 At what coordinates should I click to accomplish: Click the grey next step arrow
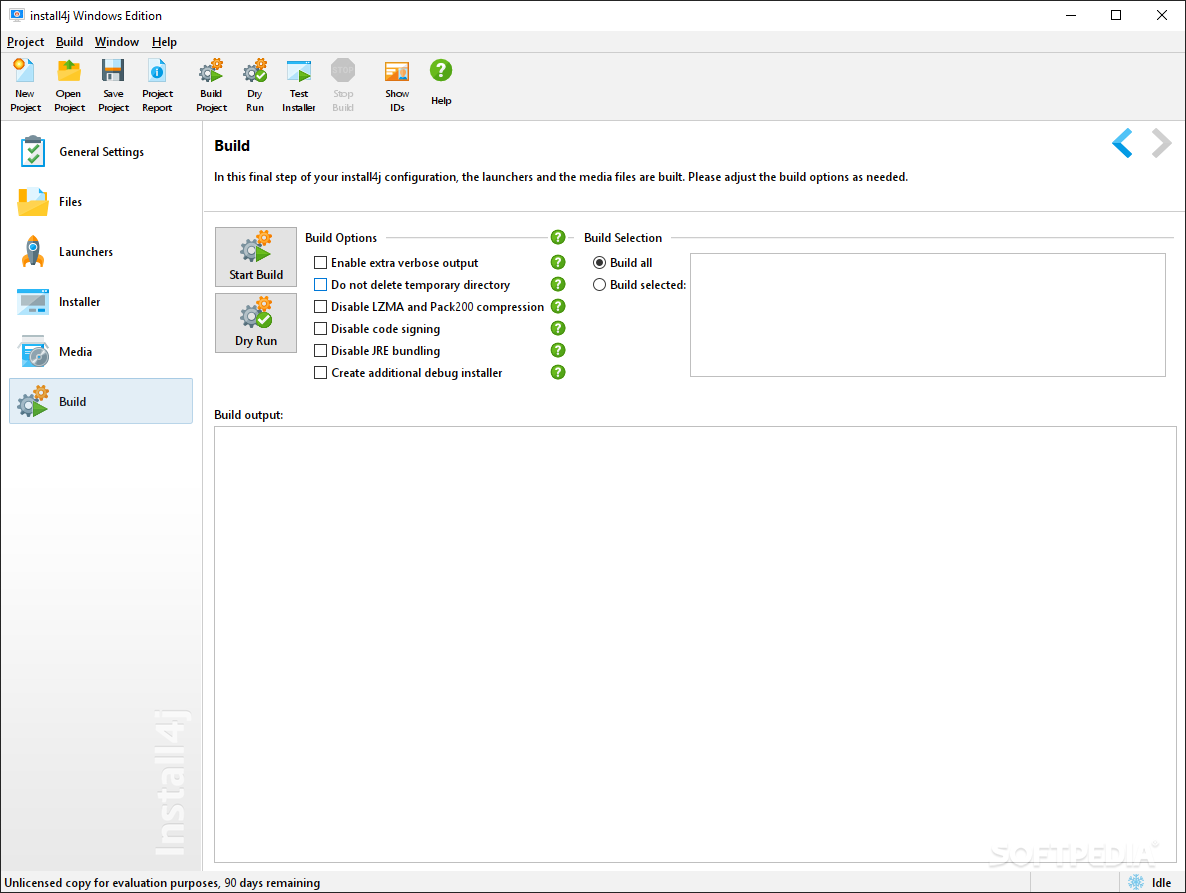click(1161, 143)
